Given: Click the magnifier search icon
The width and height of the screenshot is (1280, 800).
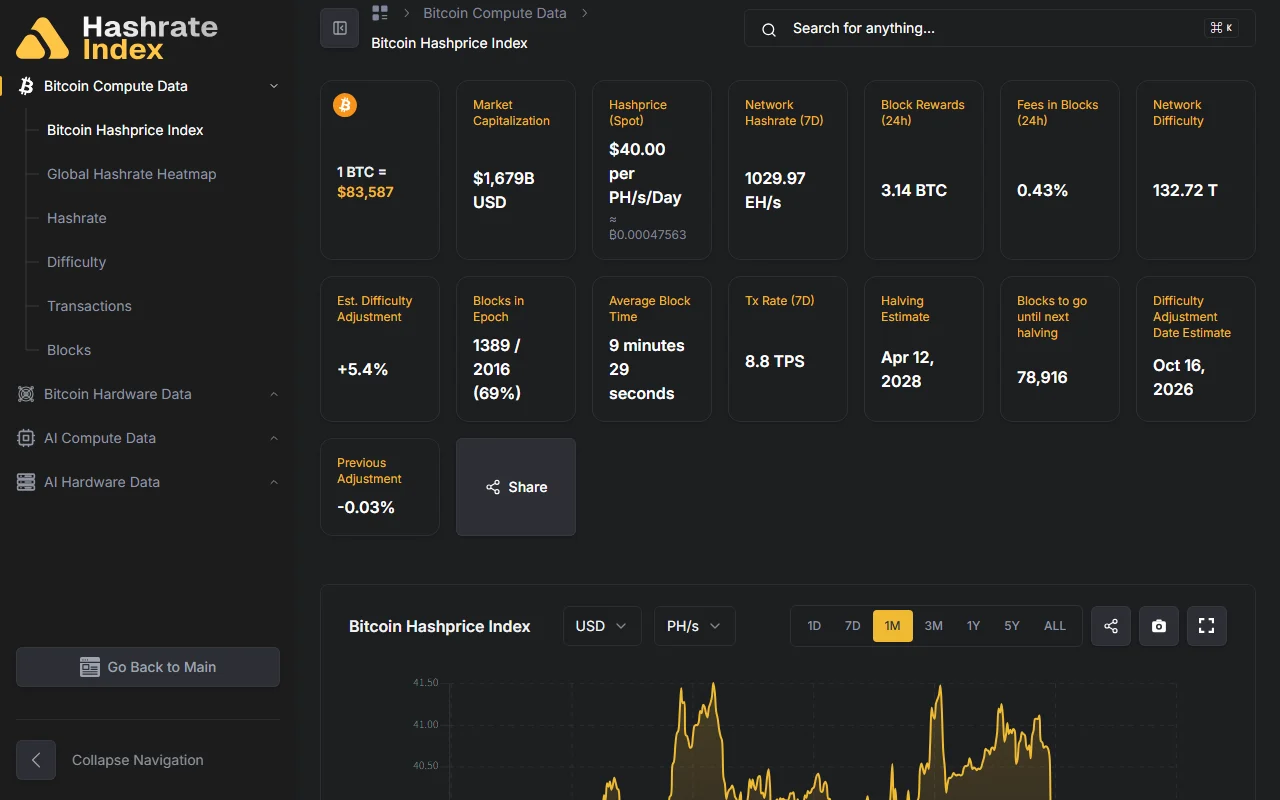Looking at the screenshot, I should coord(769,29).
